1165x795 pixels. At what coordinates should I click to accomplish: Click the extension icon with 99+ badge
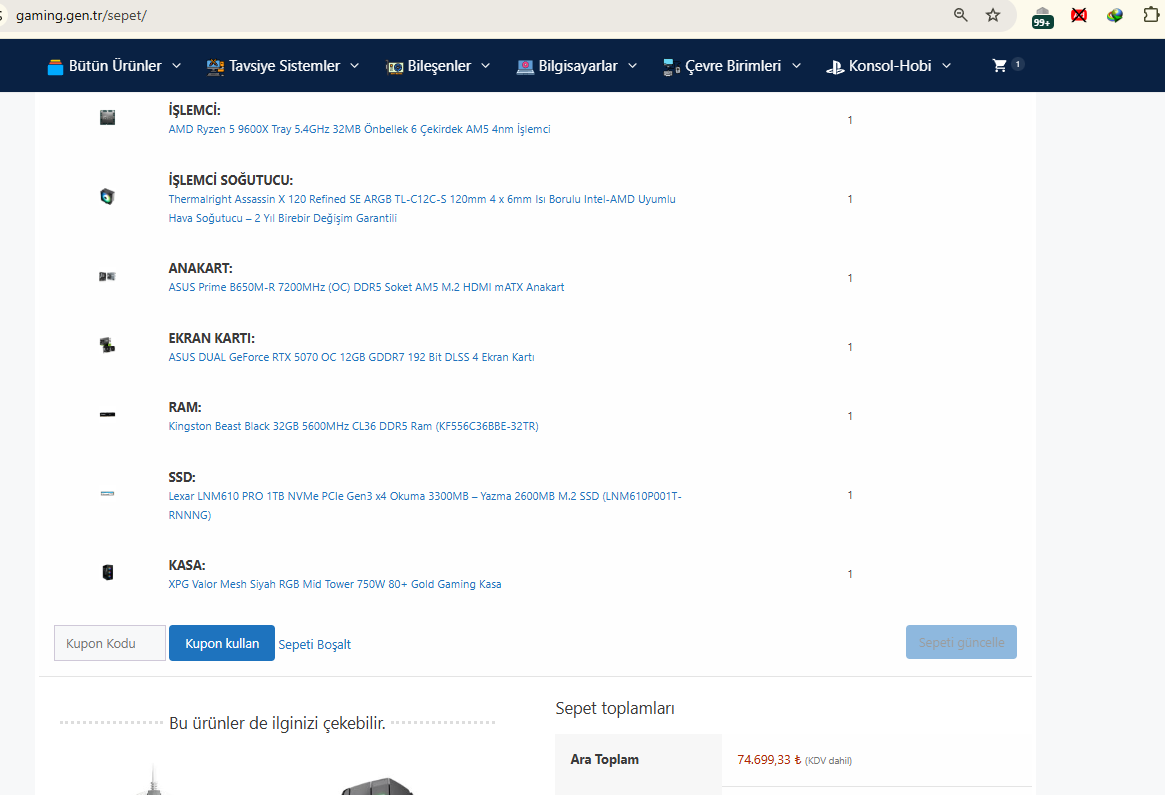point(1042,16)
